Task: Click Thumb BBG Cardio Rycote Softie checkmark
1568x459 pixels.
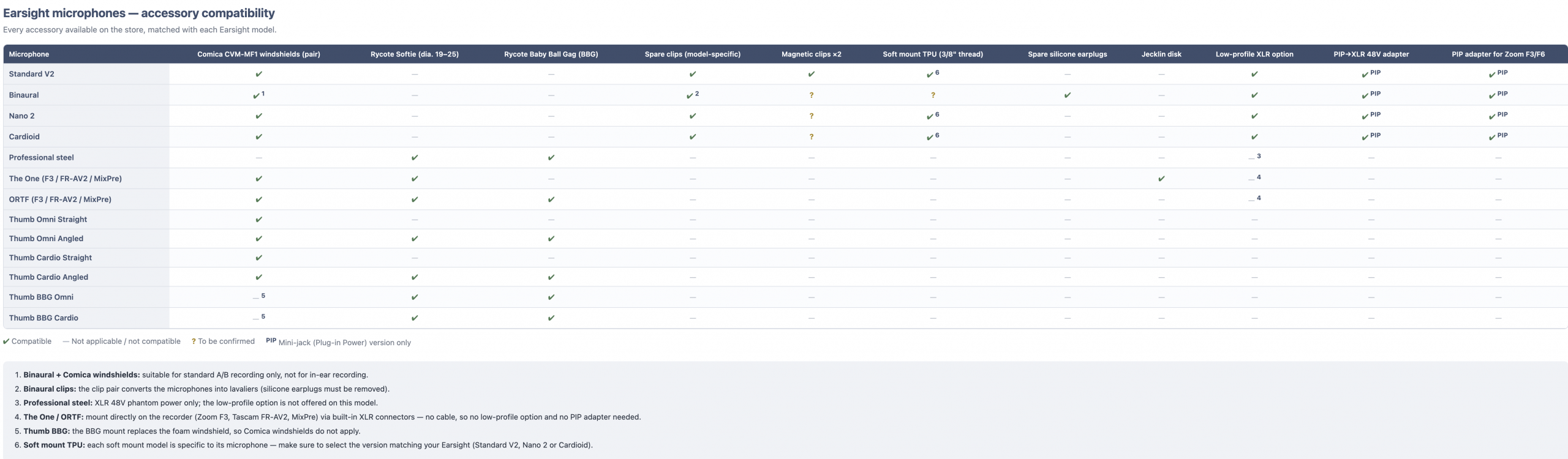Action: click(415, 318)
